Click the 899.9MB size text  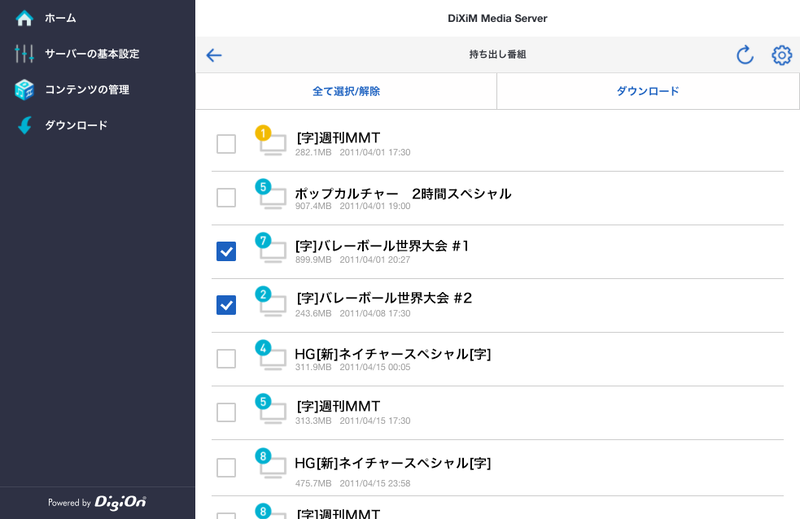313,260
